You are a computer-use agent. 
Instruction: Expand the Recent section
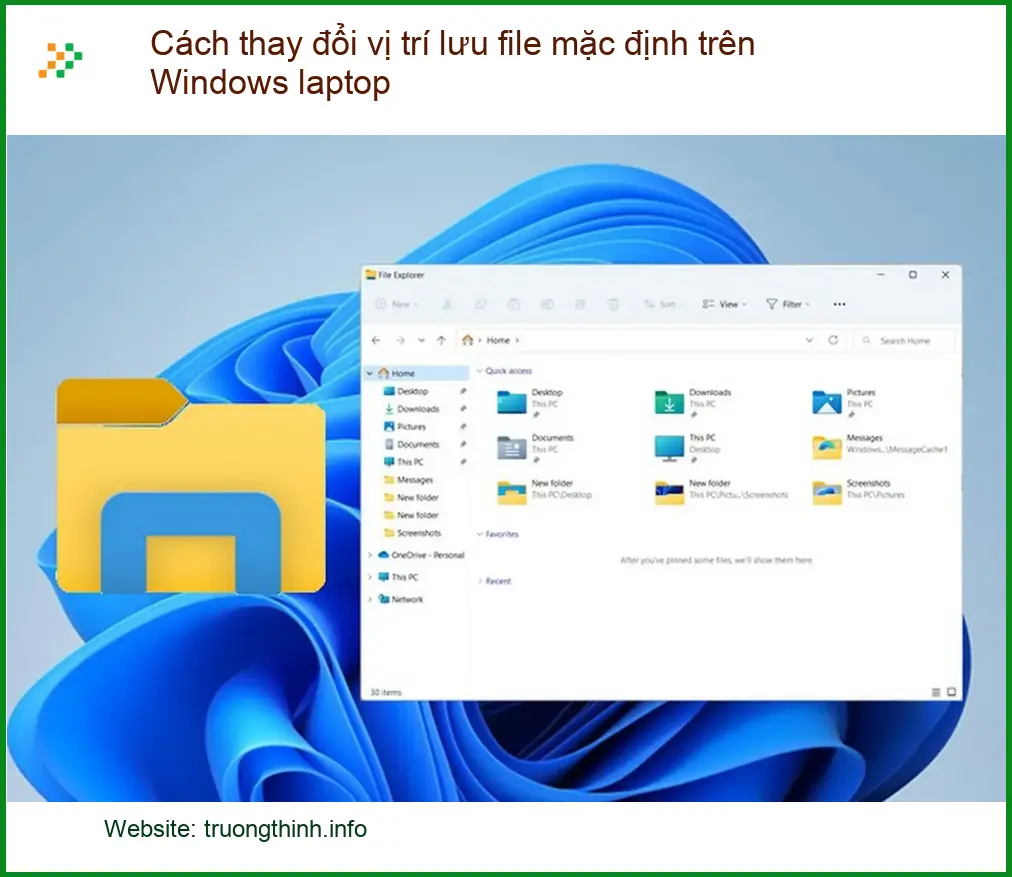pos(480,581)
